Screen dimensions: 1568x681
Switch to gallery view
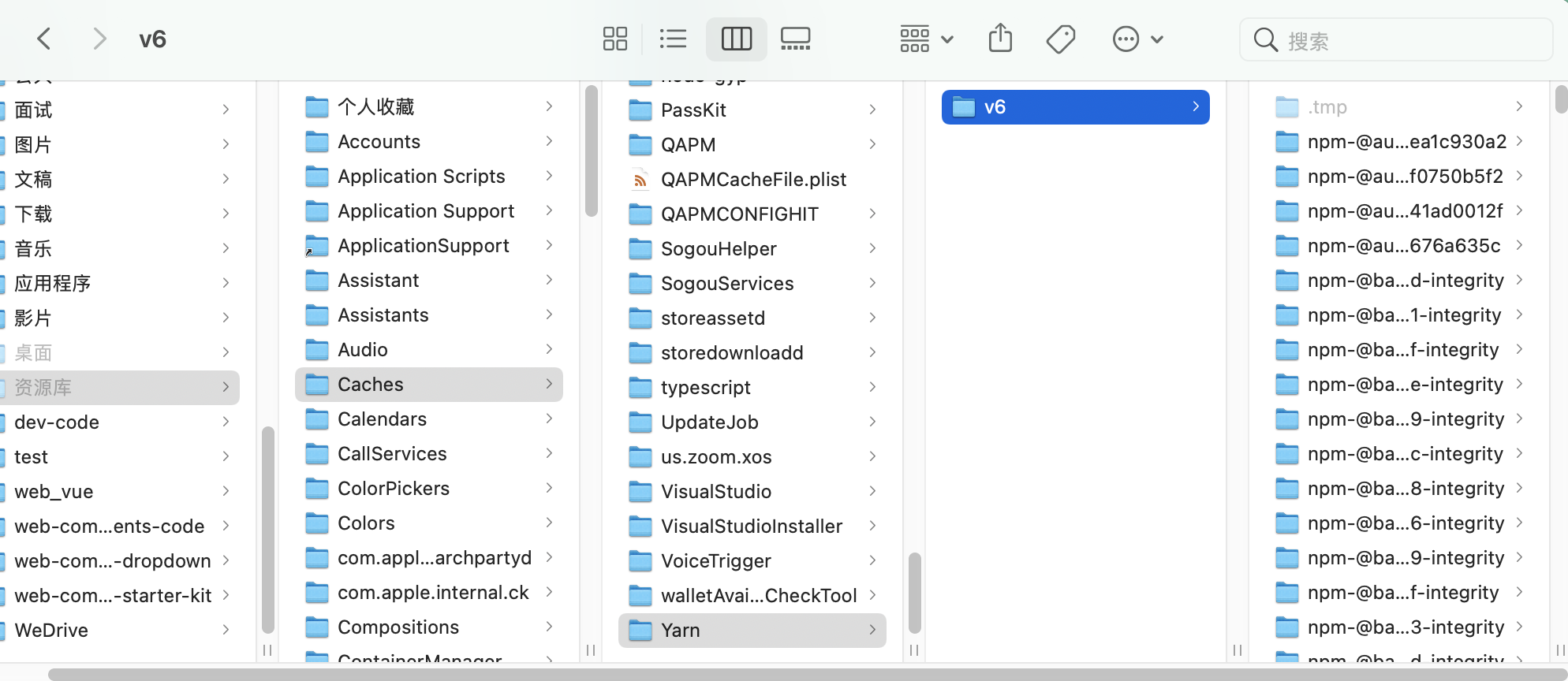click(x=795, y=39)
